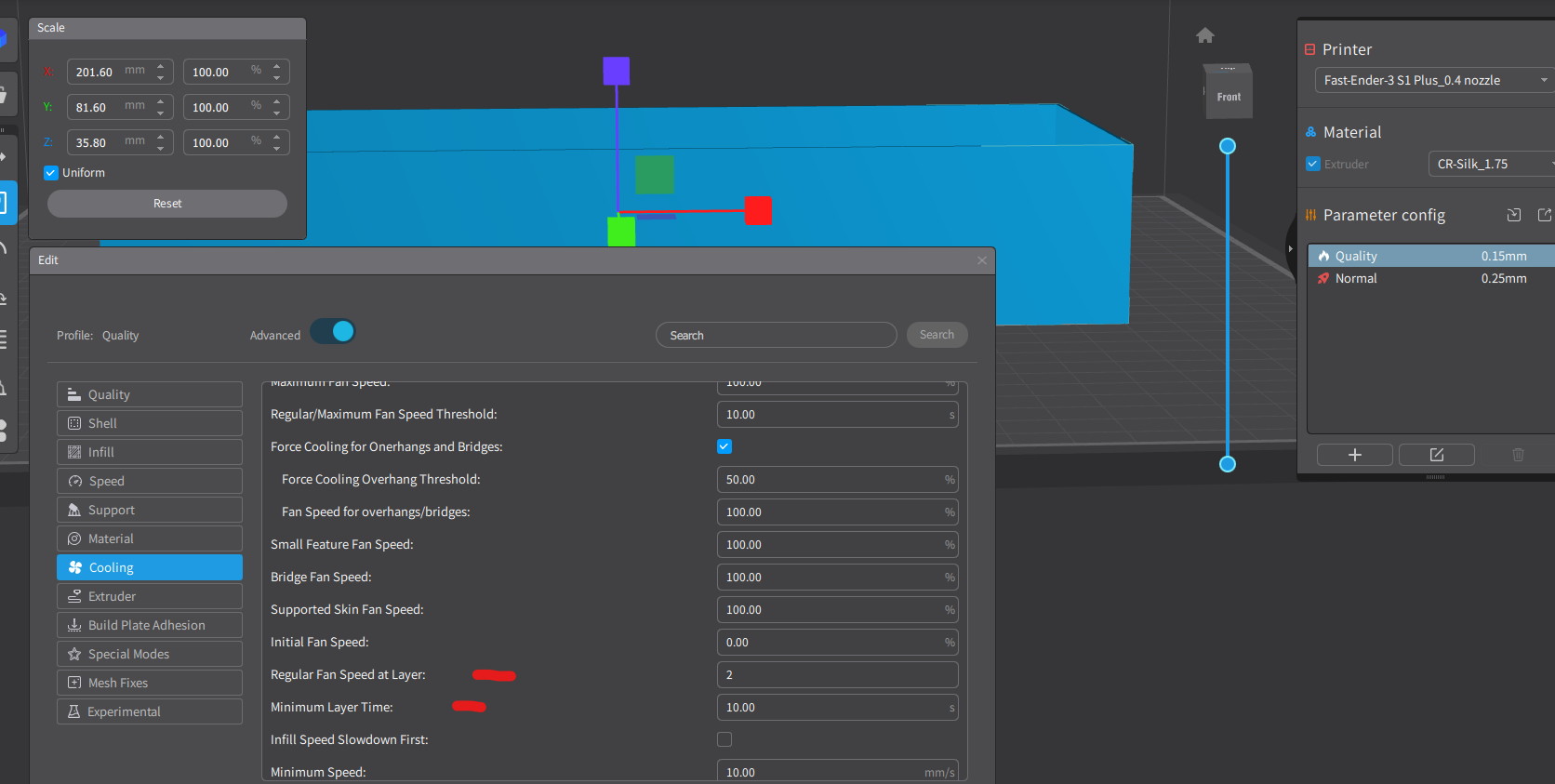Image resolution: width=1555 pixels, height=784 pixels.
Task: Open the CR-Silk_1.75 material dropdown
Action: point(1492,164)
